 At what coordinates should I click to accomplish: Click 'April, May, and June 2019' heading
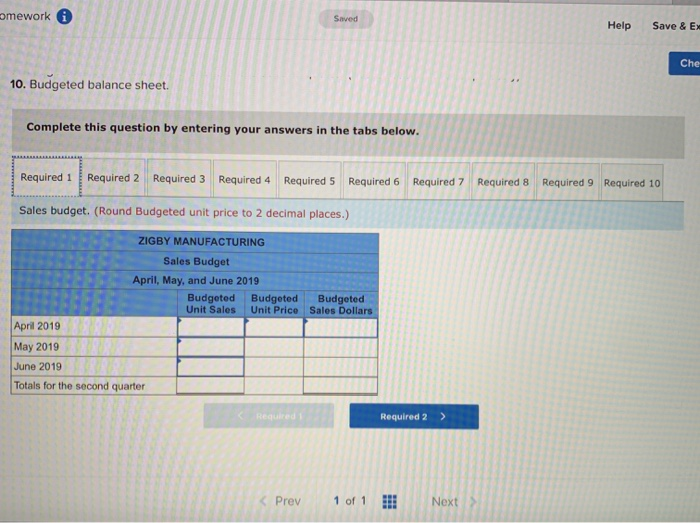(196, 280)
